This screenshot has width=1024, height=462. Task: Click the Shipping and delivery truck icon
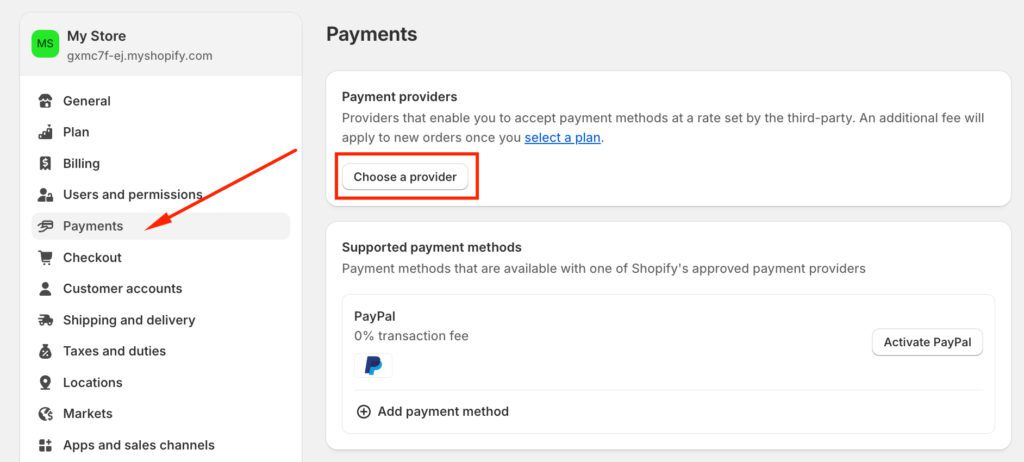click(45, 320)
